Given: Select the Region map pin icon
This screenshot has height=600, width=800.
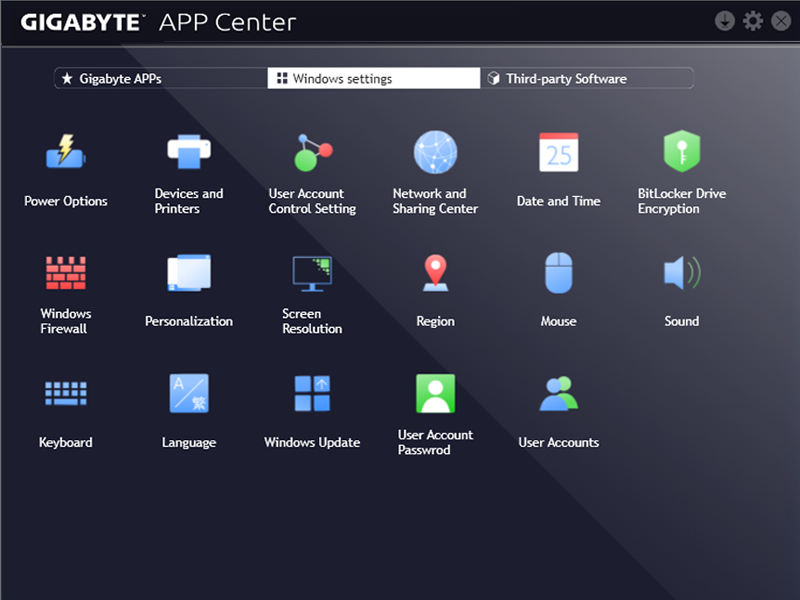Looking at the screenshot, I should click(x=435, y=273).
